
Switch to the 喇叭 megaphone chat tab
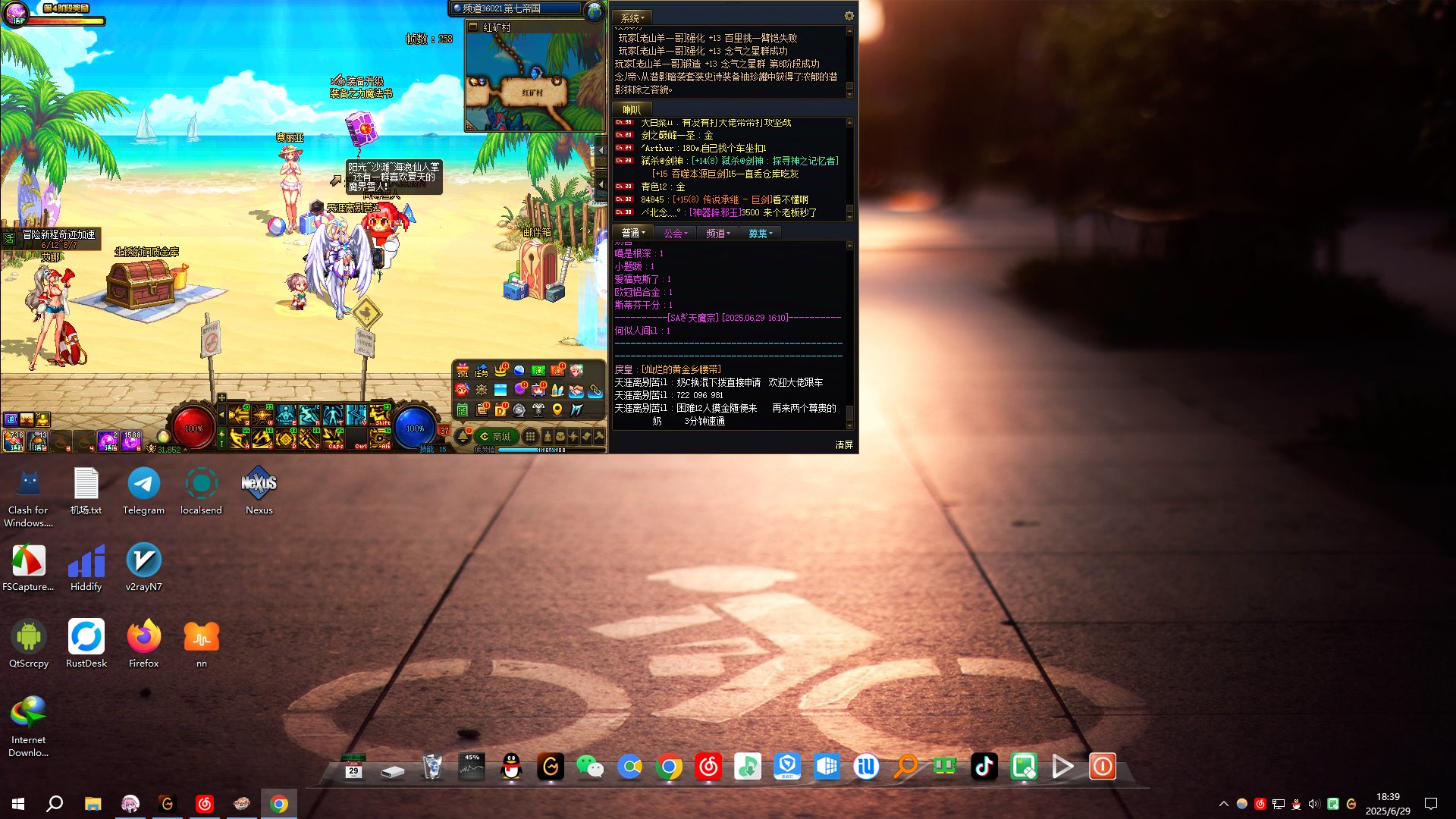coord(632,110)
